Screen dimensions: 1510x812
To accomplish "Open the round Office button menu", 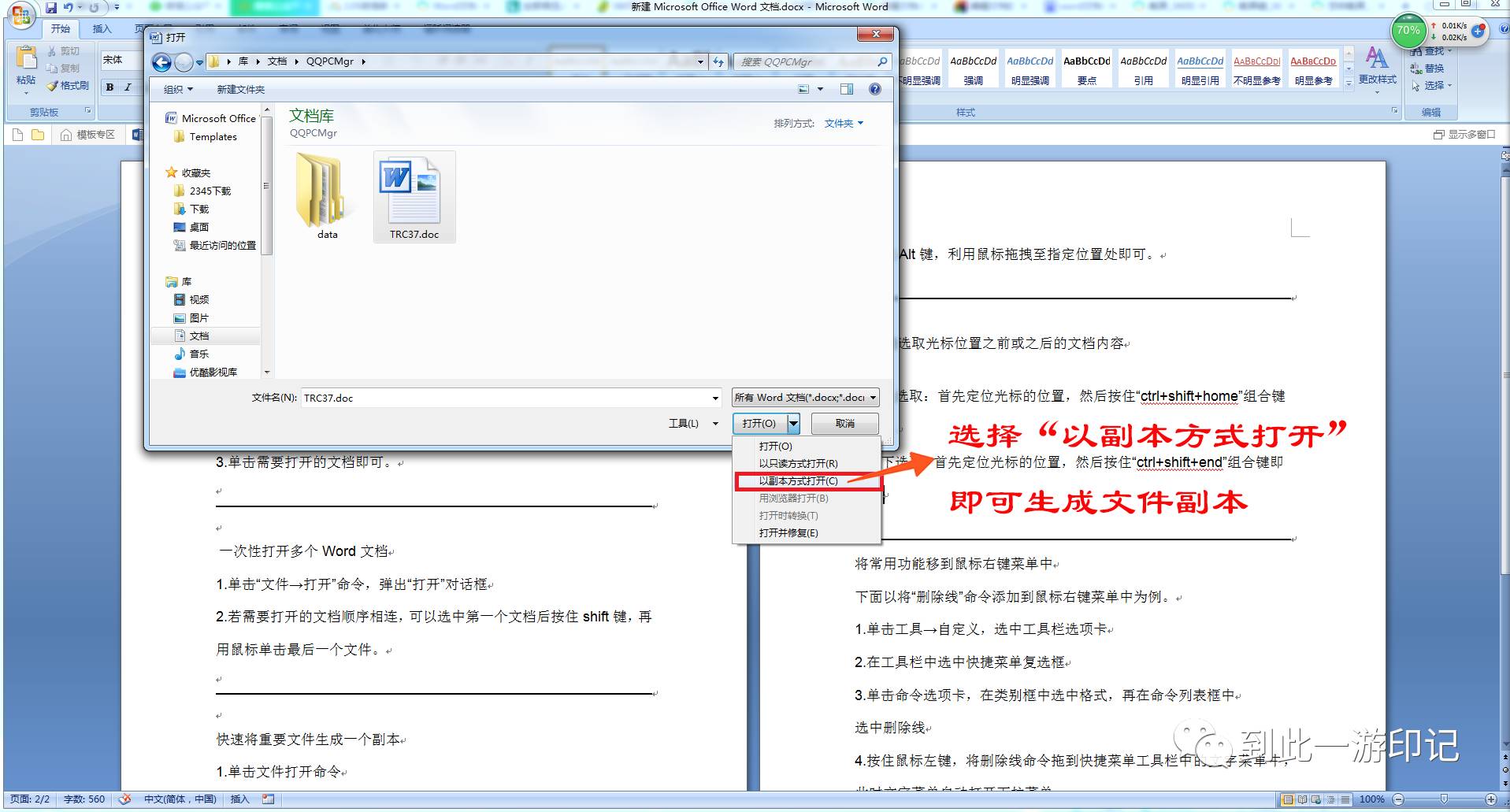I will [21, 16].
